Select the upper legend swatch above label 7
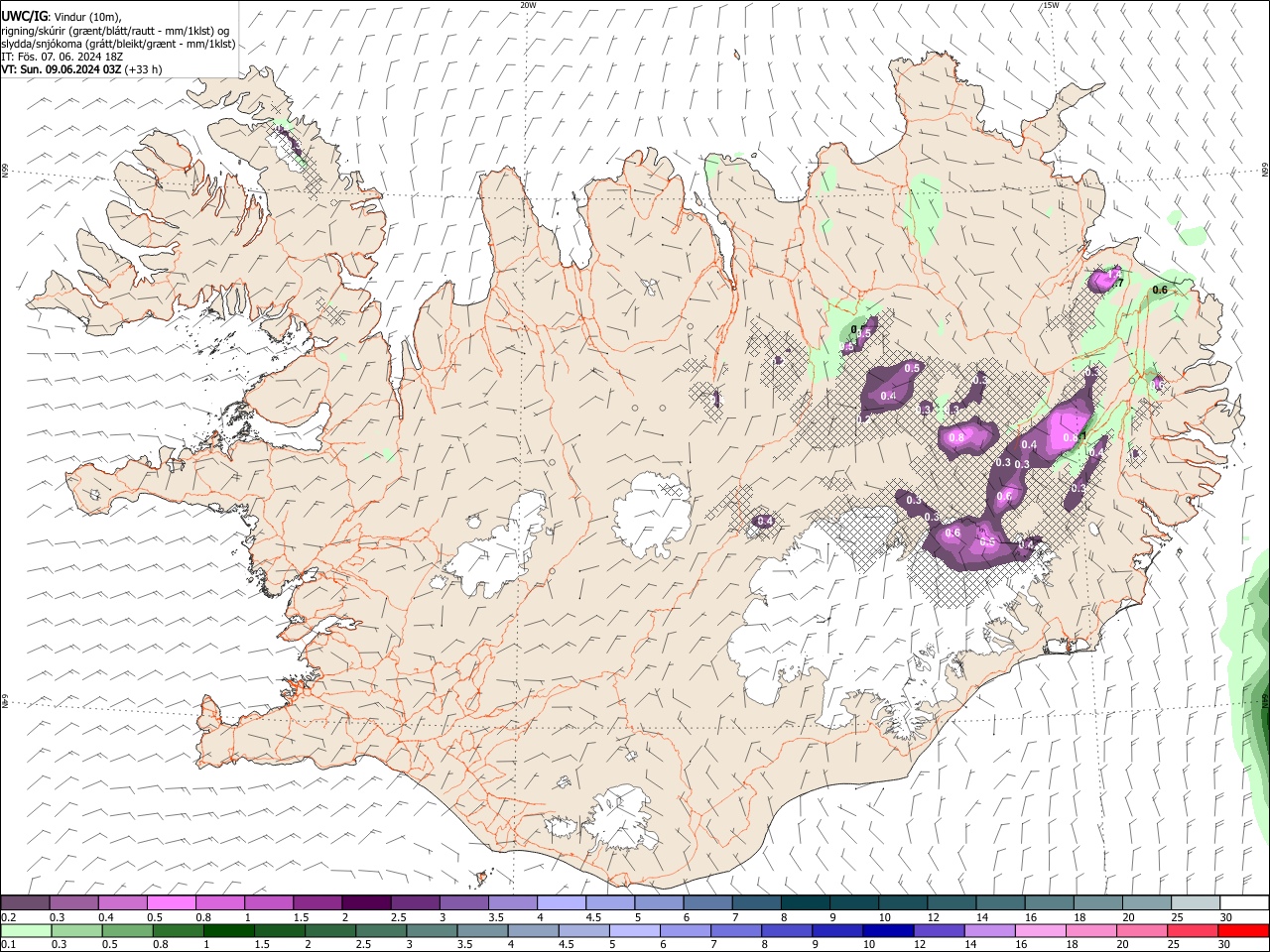 (756, 902)
